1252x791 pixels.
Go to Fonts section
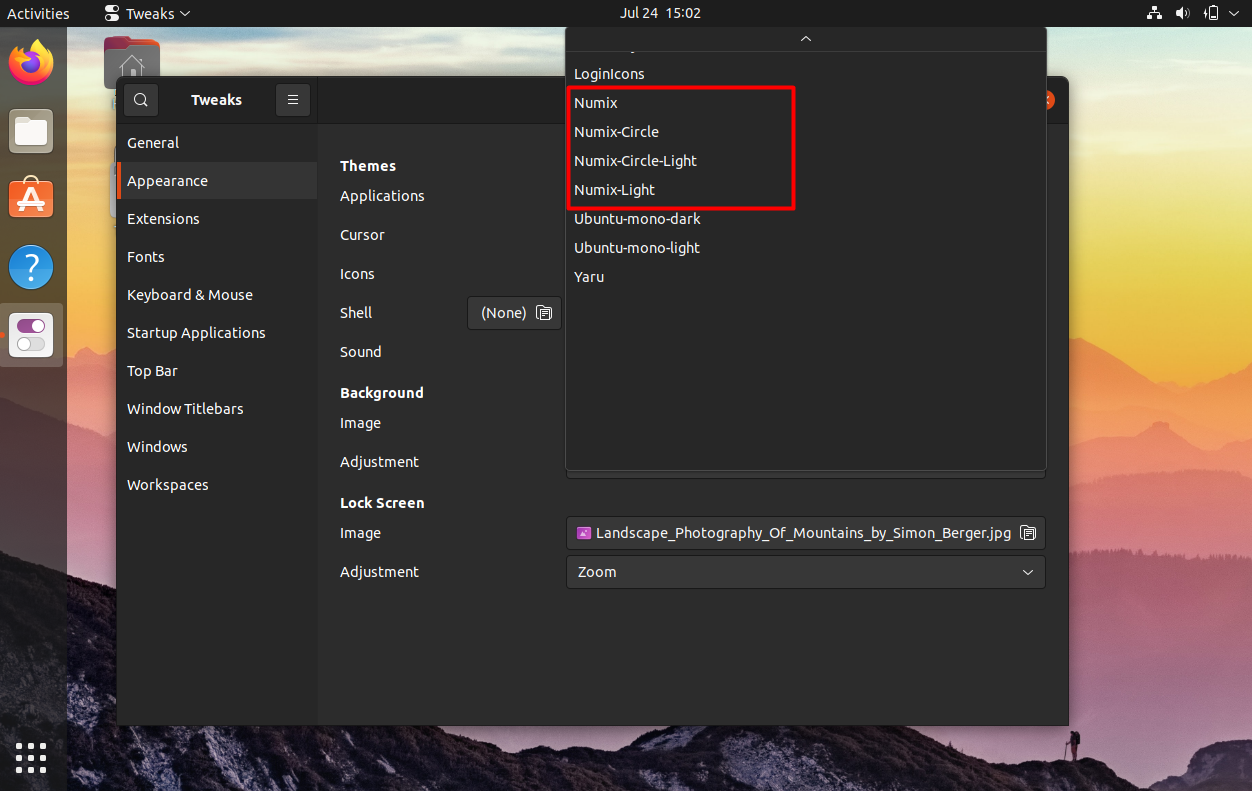(x=217, y=257)
